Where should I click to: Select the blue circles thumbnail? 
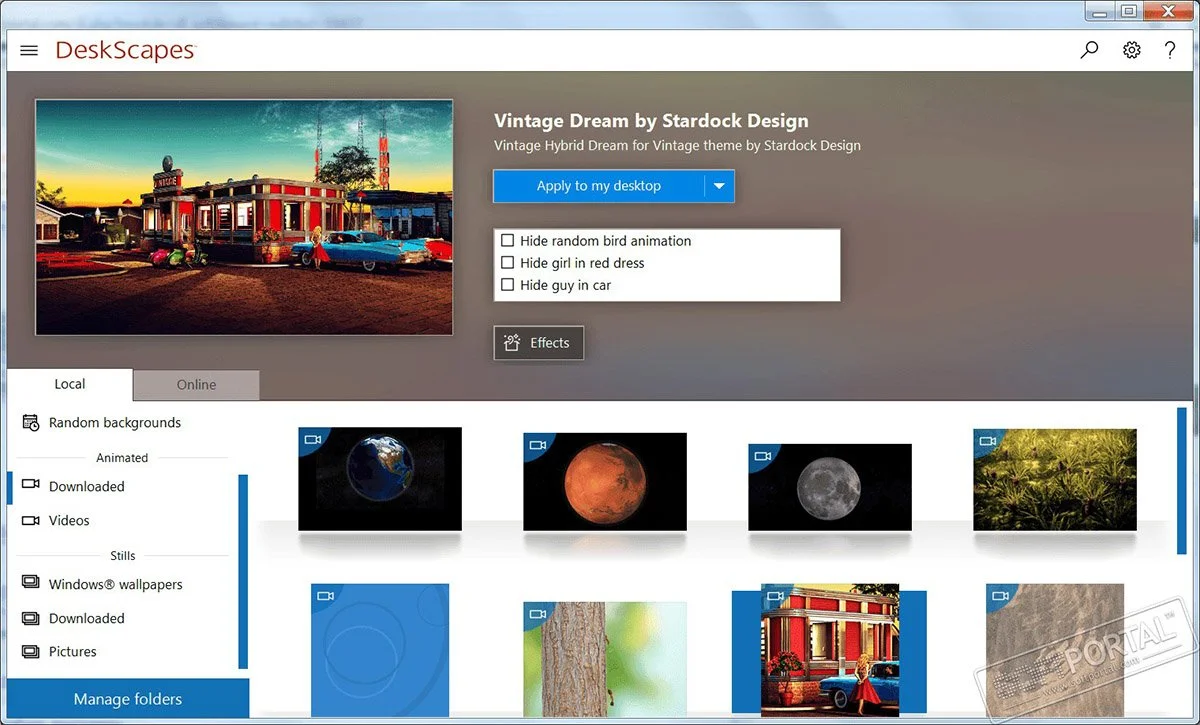[380, 650]
